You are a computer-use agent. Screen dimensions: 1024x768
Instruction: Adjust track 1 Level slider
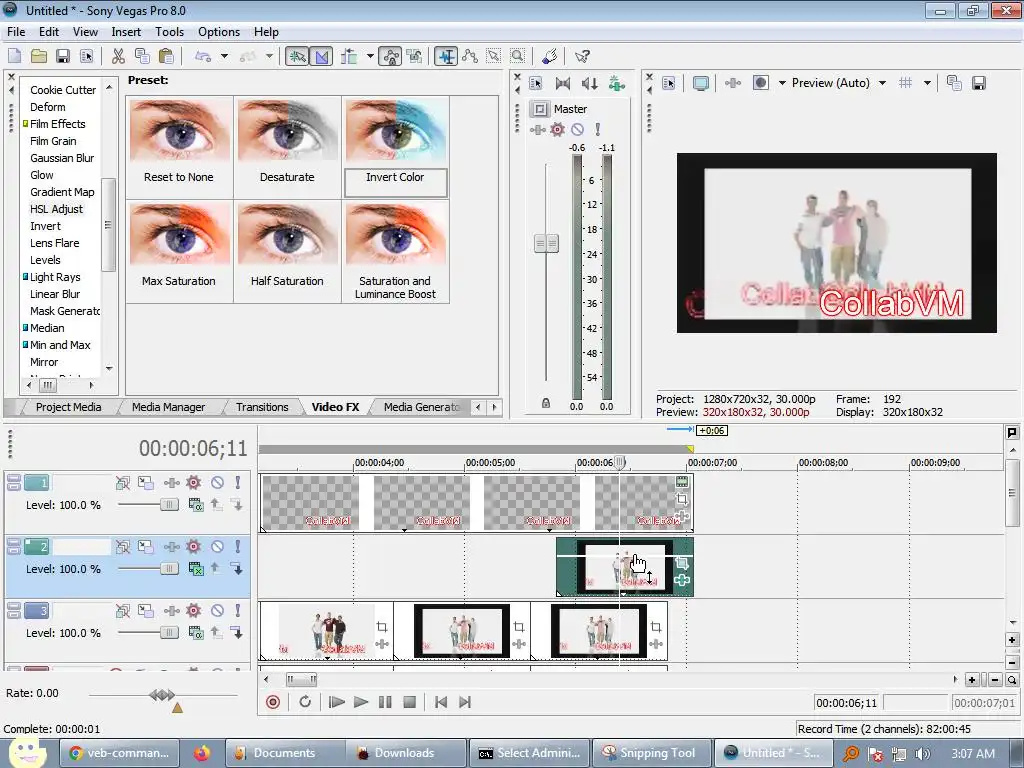click(x=168, y=505)
